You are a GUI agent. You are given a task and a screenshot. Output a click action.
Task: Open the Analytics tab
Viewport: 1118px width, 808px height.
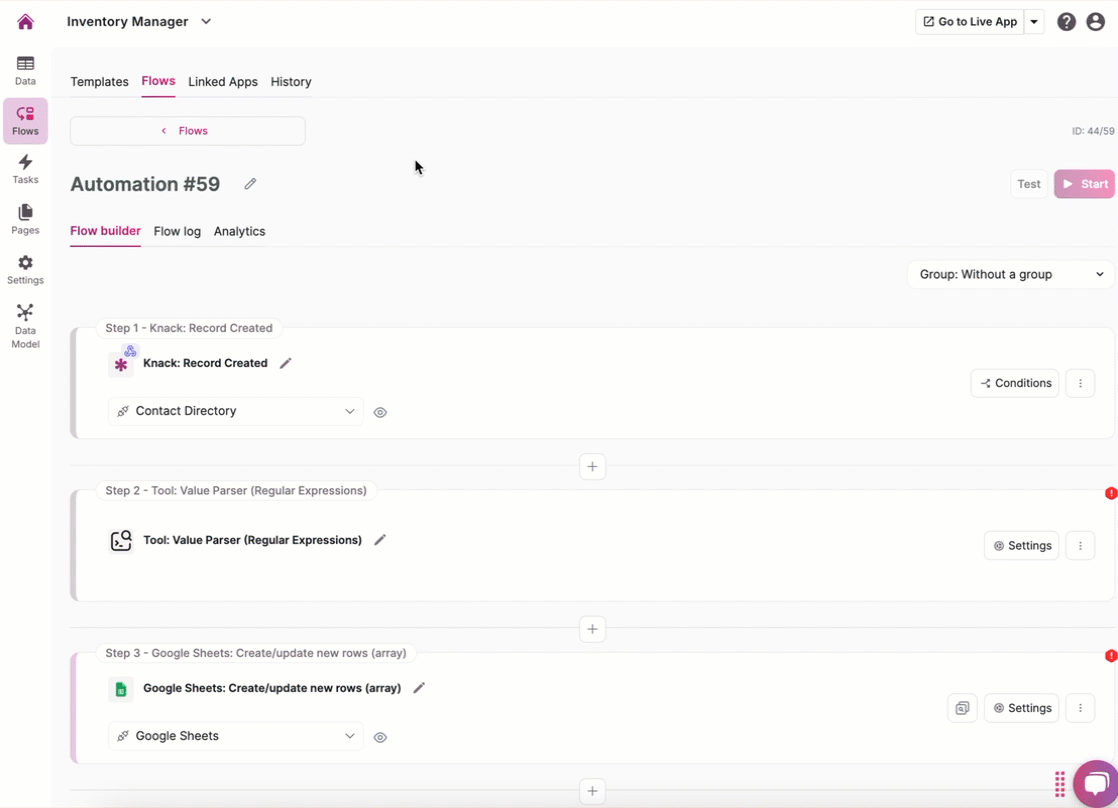[240, 231]
